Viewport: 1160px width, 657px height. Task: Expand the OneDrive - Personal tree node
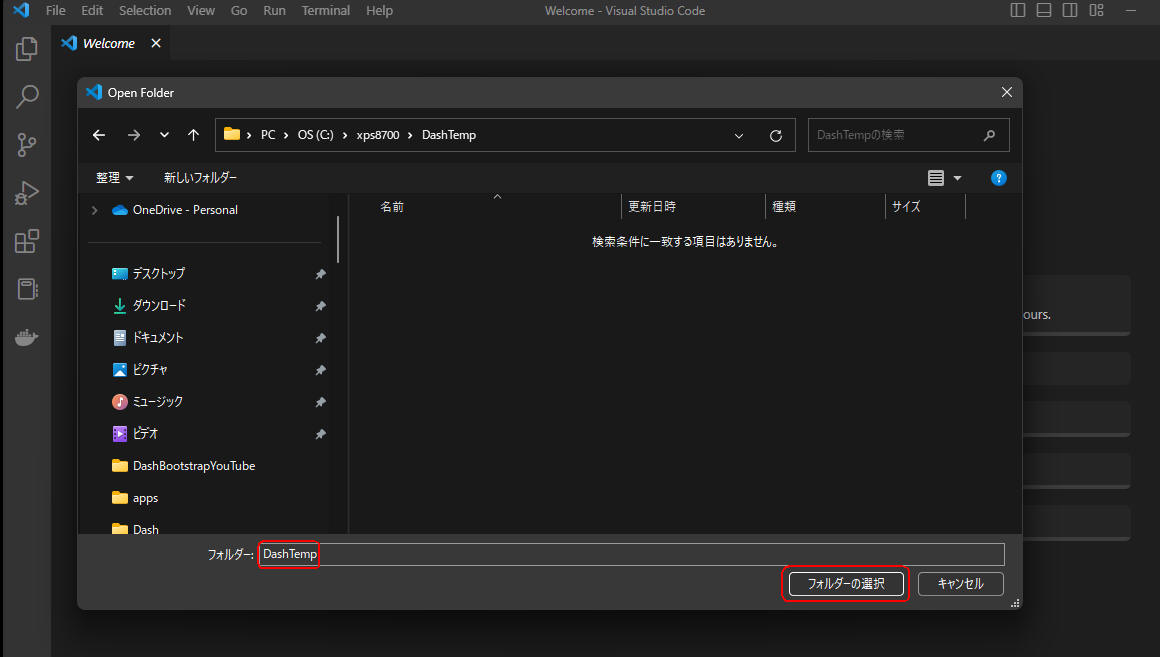pyautogui.click(x=95, y=210)
